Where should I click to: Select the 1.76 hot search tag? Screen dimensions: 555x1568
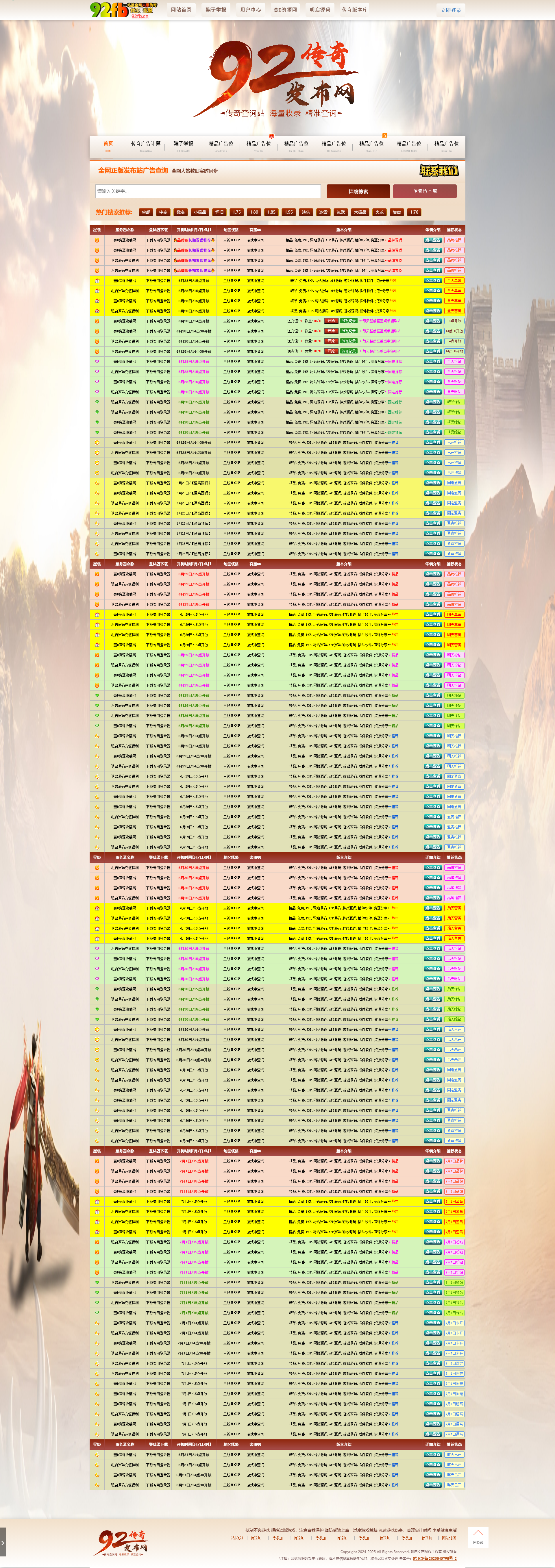tap(414, 212)
